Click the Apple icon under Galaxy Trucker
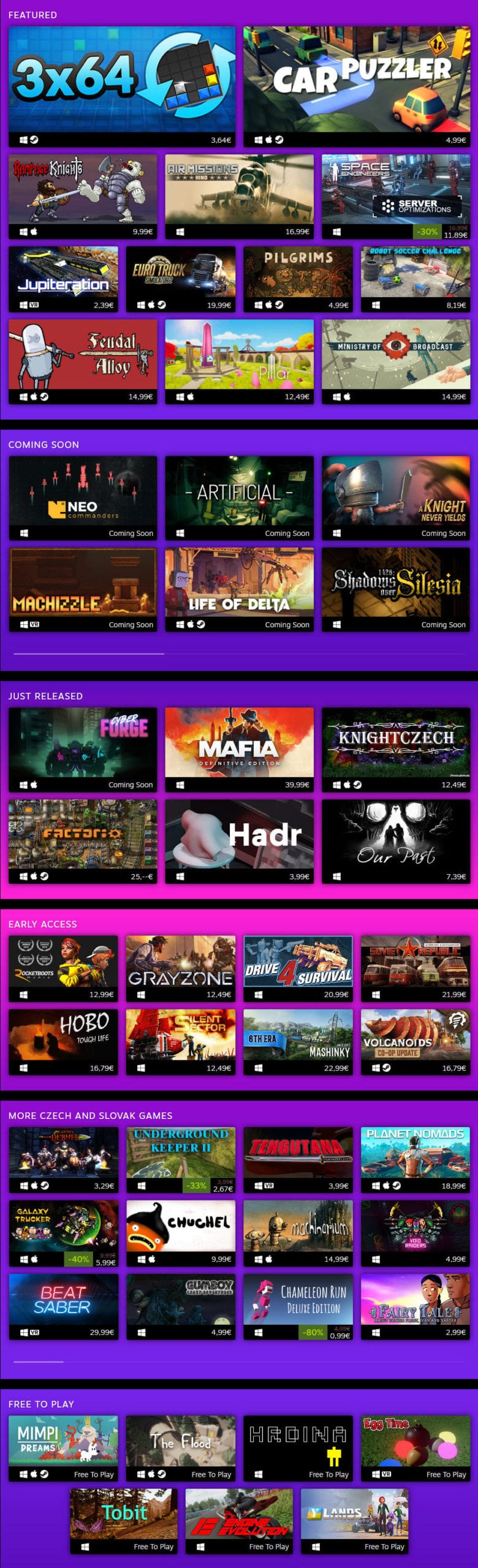 34,1259
